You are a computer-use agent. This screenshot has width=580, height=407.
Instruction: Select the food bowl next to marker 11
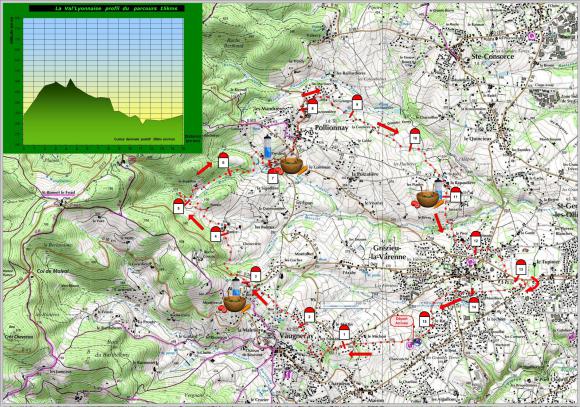(x=428, y=199)
